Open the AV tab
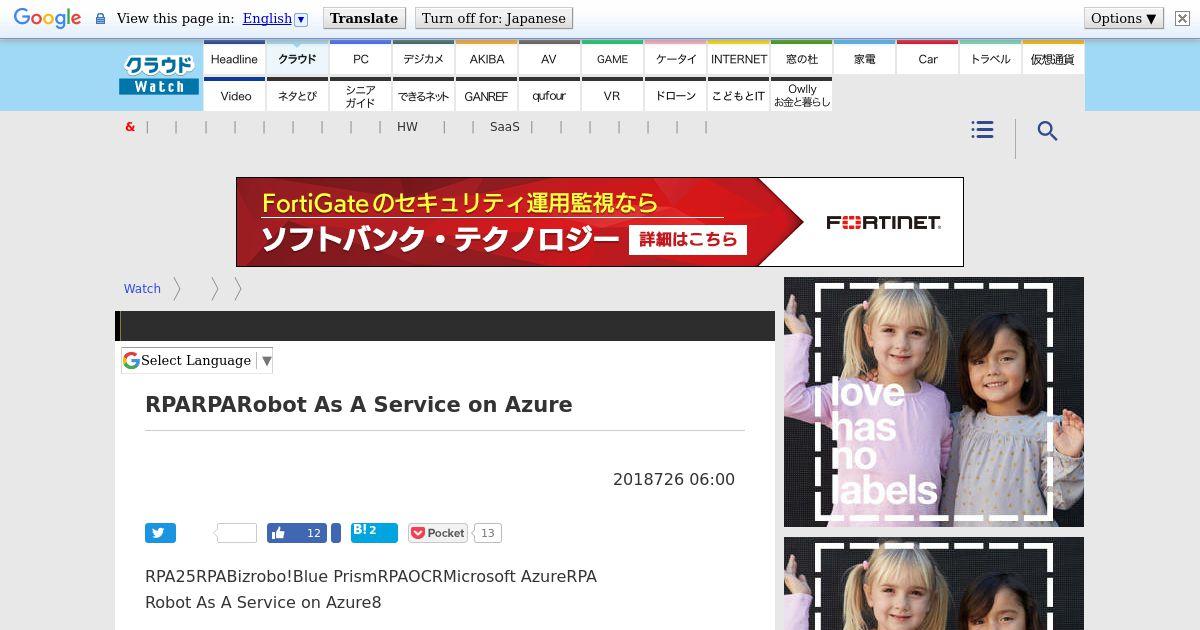Viewport: 1200px width, 630px height. coord(549,59)
